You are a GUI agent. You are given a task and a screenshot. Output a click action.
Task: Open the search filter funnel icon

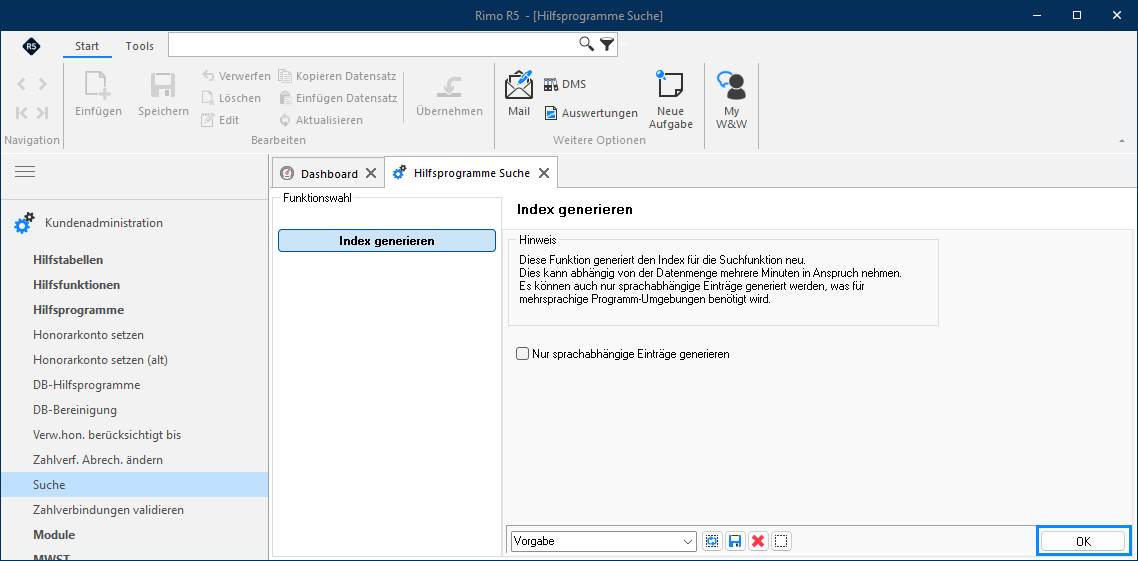pos(607,45)
